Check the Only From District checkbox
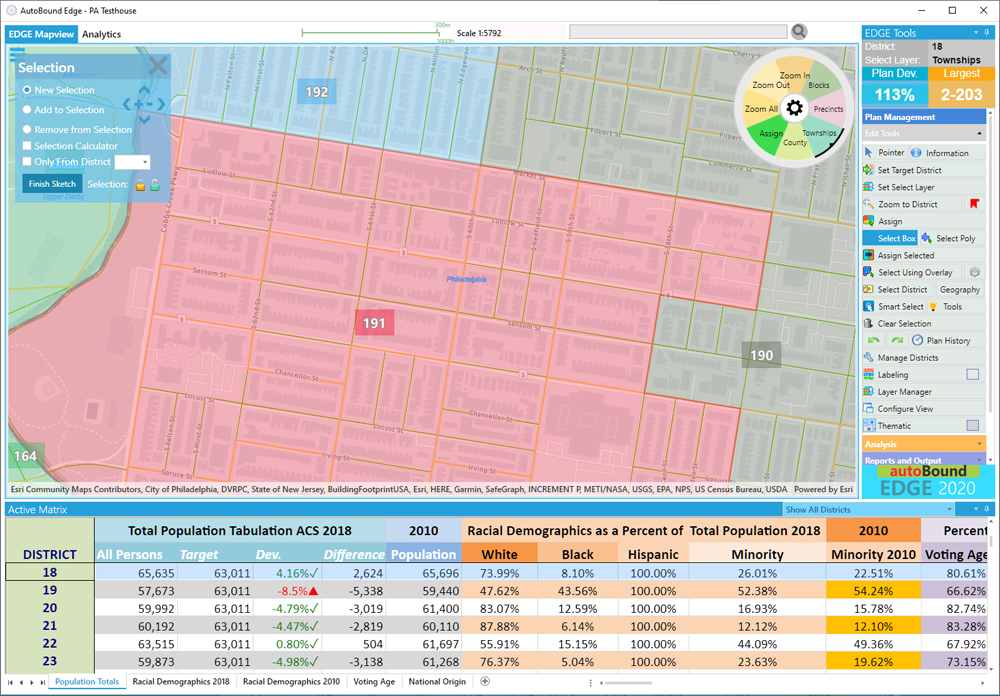 tap(27, 162)
